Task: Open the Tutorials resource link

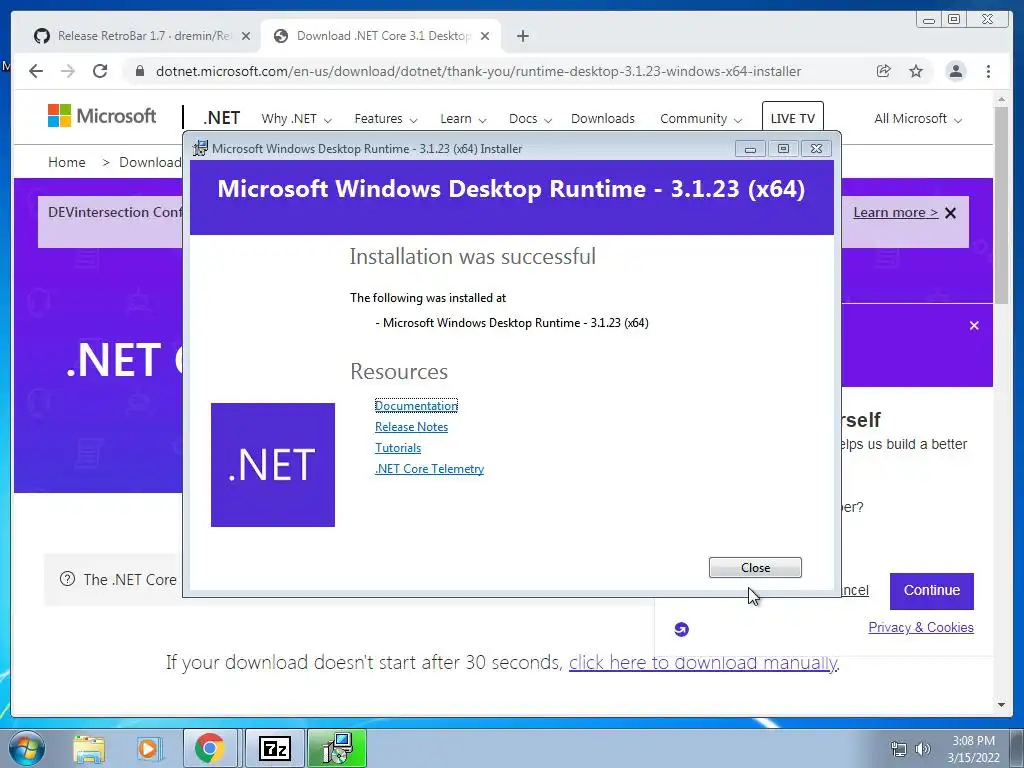Action: (x=398, y=447)
